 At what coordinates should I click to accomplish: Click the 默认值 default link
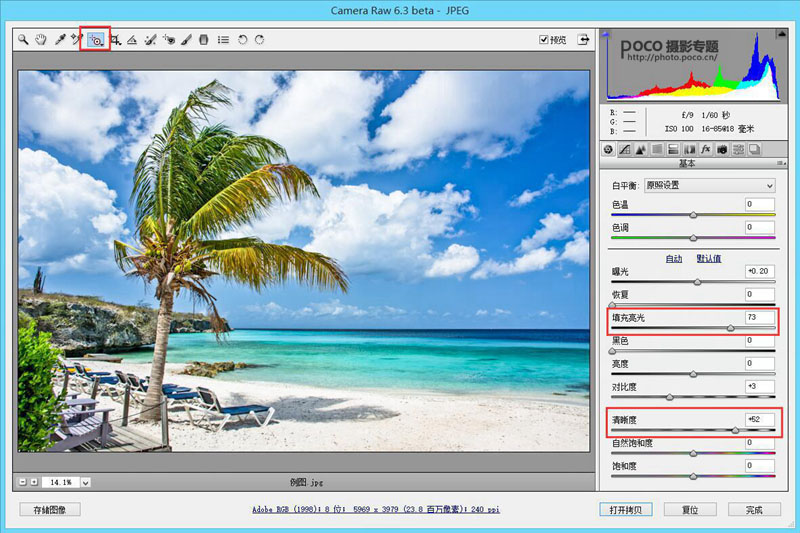(x=709, y=259)
